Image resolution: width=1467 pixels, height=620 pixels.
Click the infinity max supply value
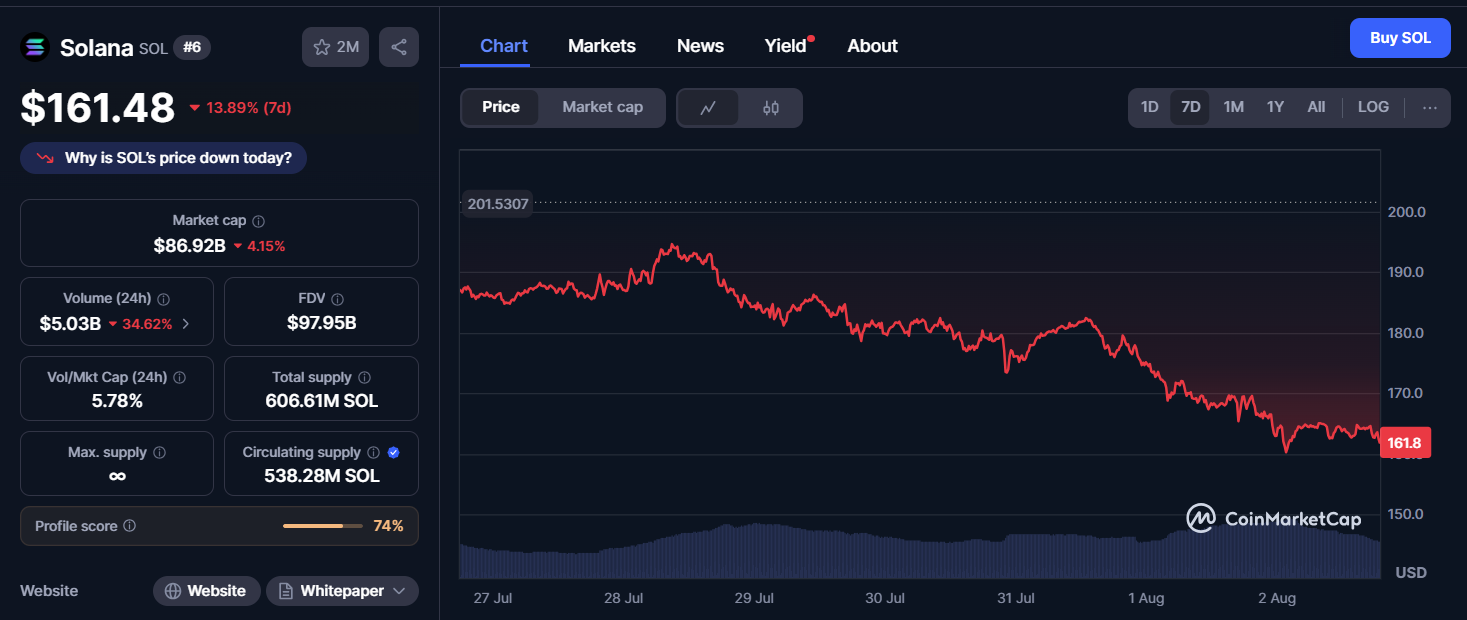pyautogui.click(x=117, y=476)
